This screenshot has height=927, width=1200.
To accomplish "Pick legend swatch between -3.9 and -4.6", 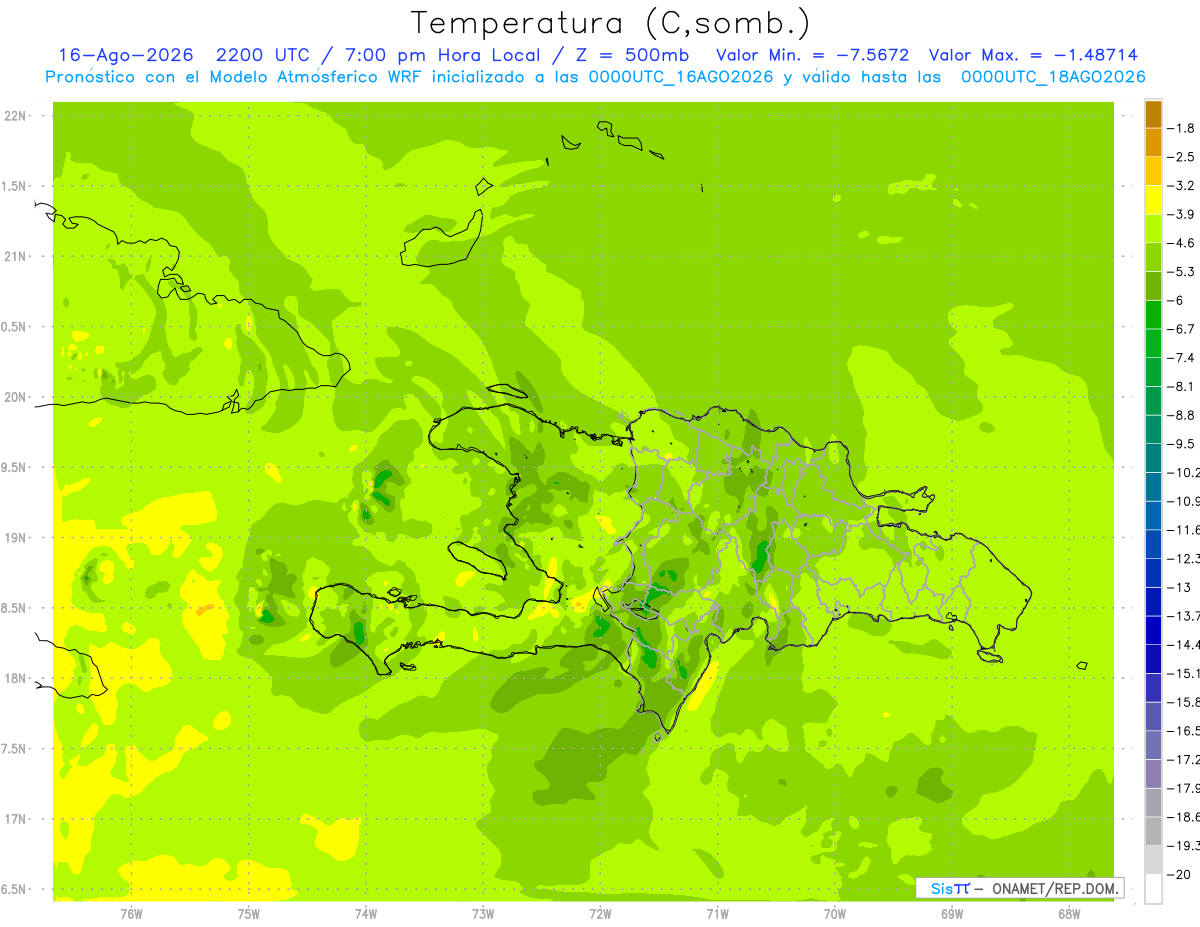I will (1153, 228).
